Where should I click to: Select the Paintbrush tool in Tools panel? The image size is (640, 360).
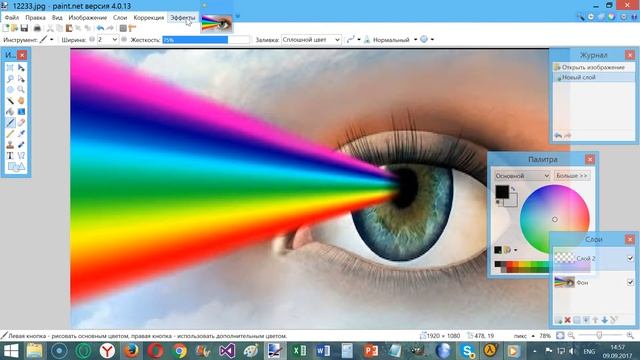point(10,122)
